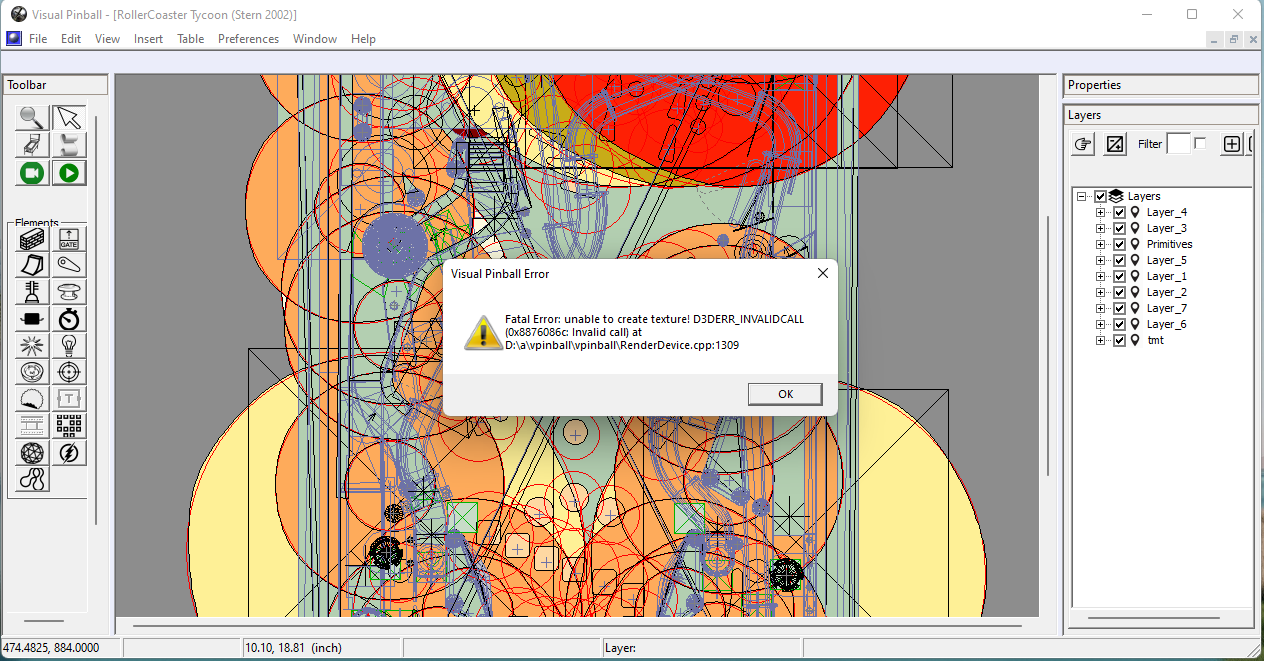Pick the black Spinner element tool
Viewport: 1264px width, 661px height.
click(x=32, y=319)
